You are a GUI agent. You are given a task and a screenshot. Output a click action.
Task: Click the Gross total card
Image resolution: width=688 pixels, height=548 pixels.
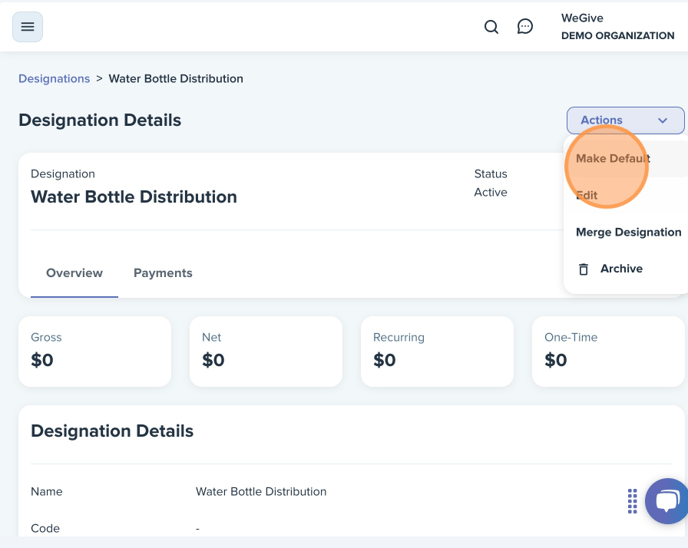pyautogui.click(x=95, y=351)
